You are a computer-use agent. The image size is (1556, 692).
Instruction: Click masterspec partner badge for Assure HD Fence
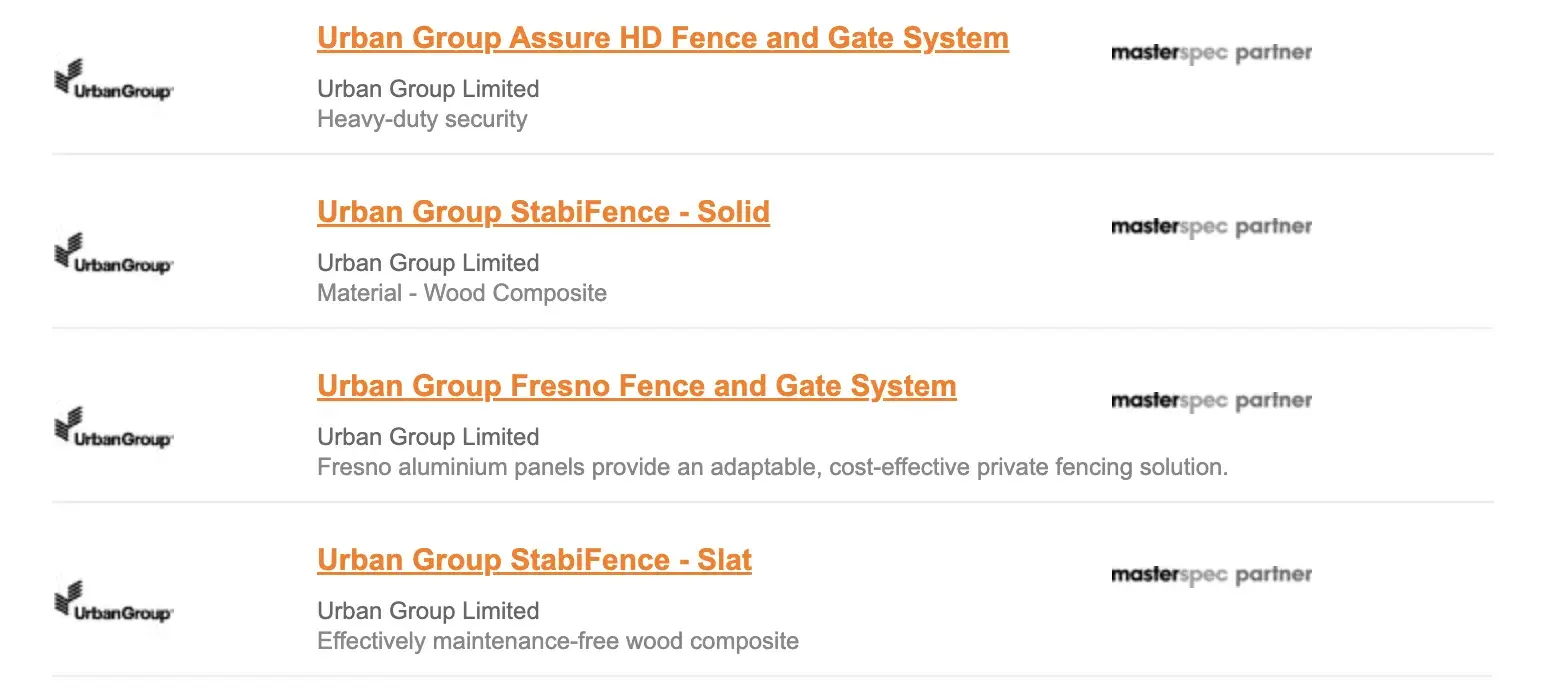click(x=1211, y=53)
